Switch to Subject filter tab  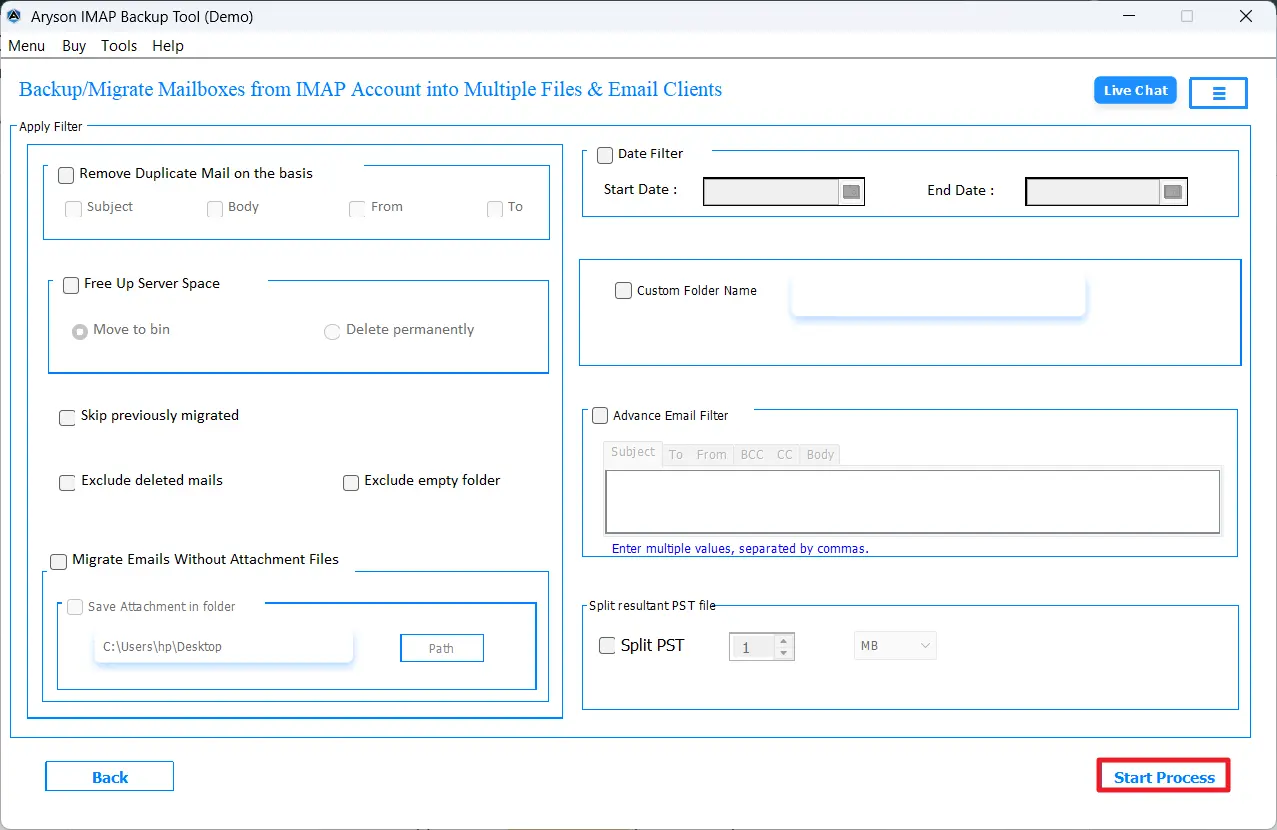(x=633, y=452)
